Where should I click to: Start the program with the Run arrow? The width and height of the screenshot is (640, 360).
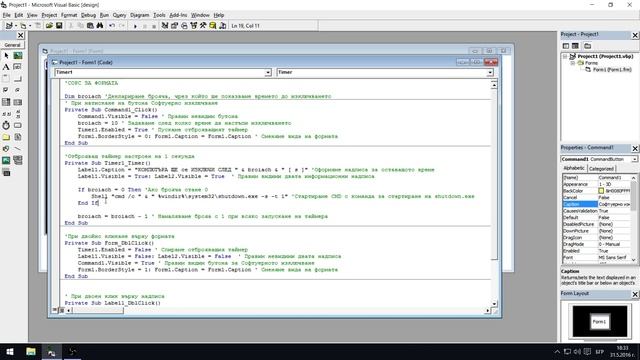[x=135, y=26]
